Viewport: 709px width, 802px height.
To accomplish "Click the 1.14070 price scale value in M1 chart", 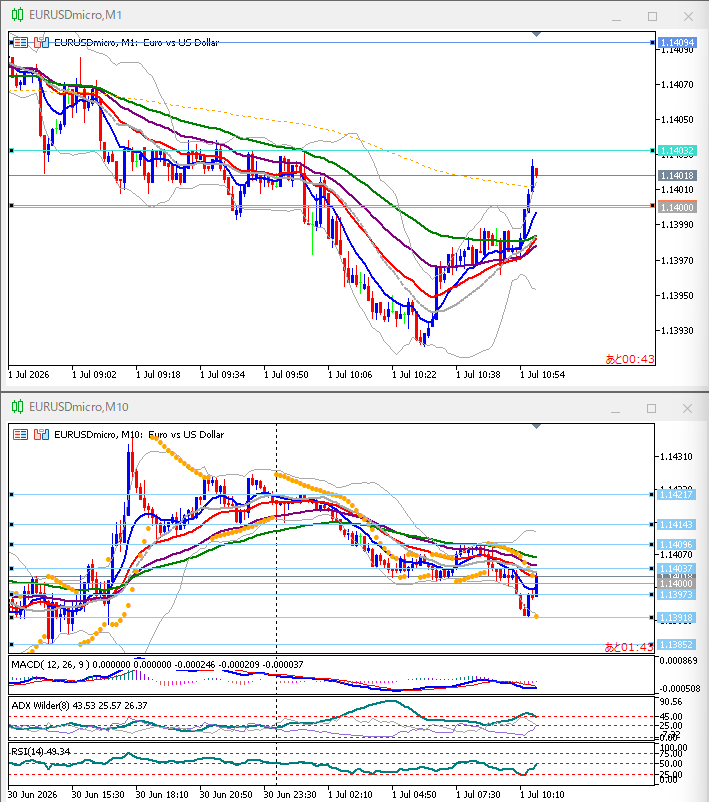I will click(x=677, y=84).
